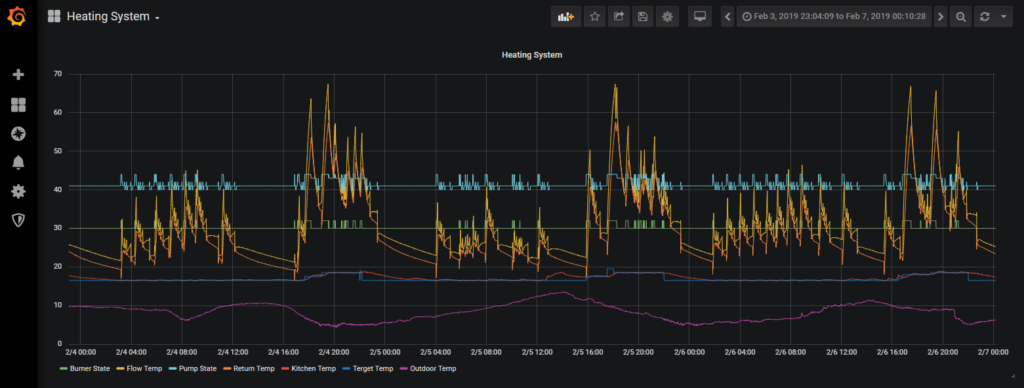Image resolution: width=1024 pixels, height=388 pixels.
Task: Refresh the dashboard
Action: pos(984,17)
